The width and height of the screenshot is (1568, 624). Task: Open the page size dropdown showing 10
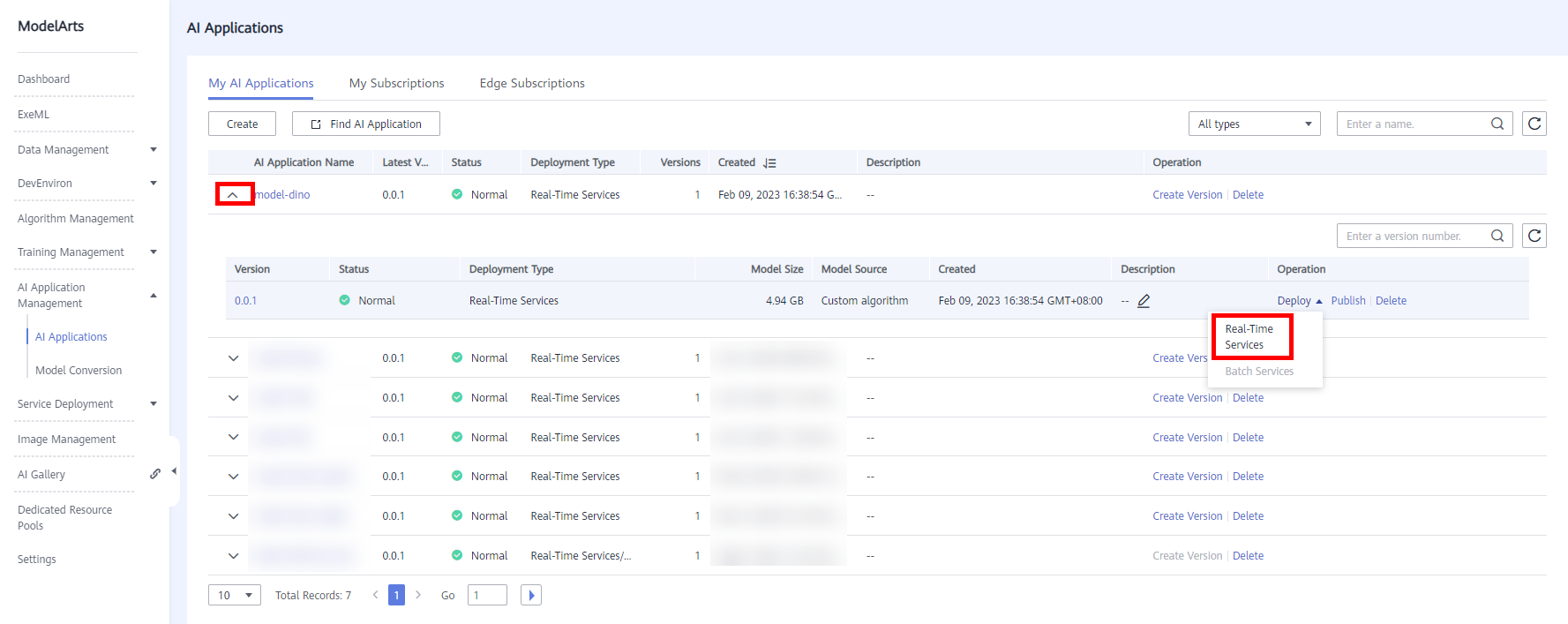coord(235,595)
